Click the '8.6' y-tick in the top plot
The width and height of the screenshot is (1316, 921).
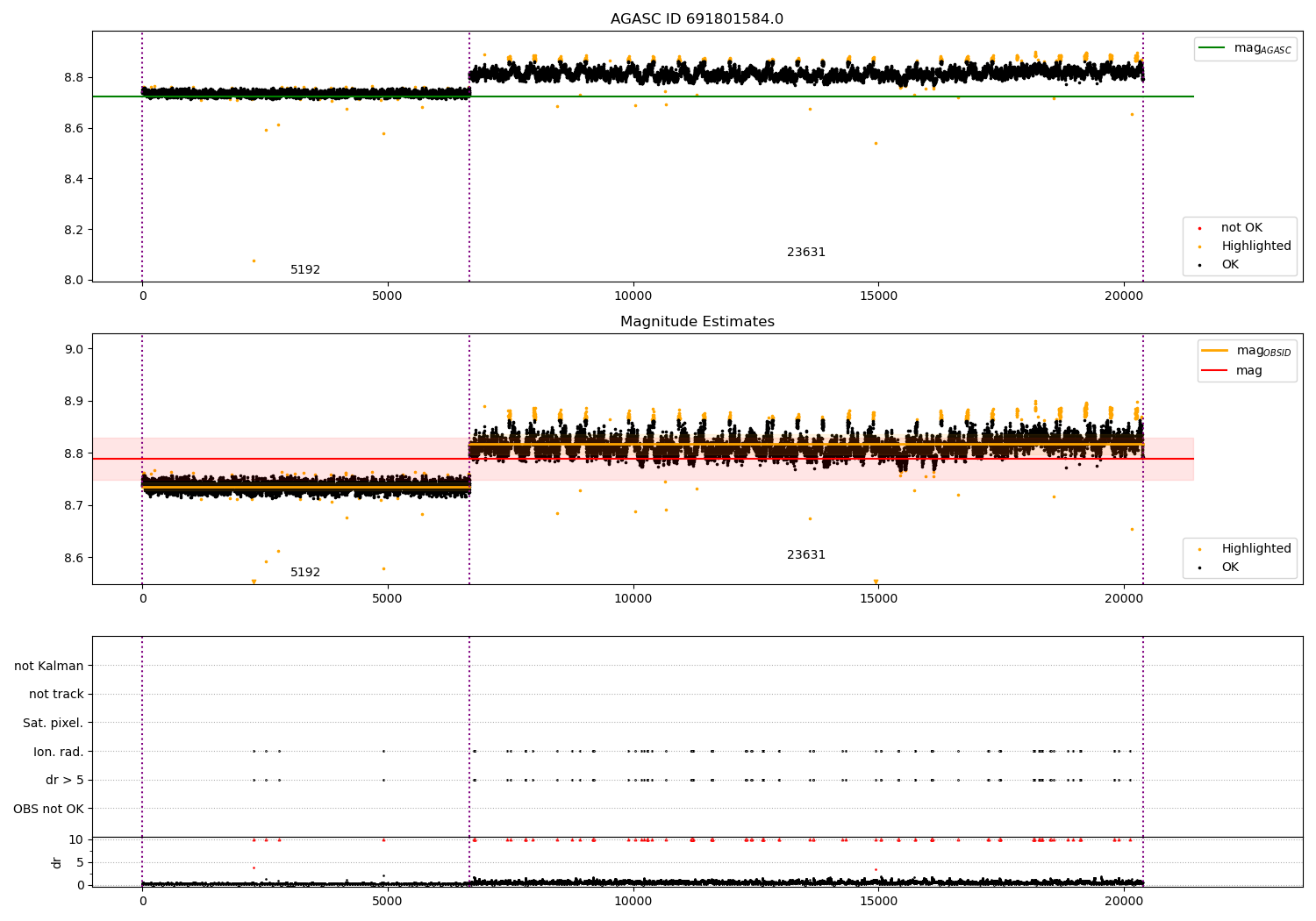click(x=73, y=129)
